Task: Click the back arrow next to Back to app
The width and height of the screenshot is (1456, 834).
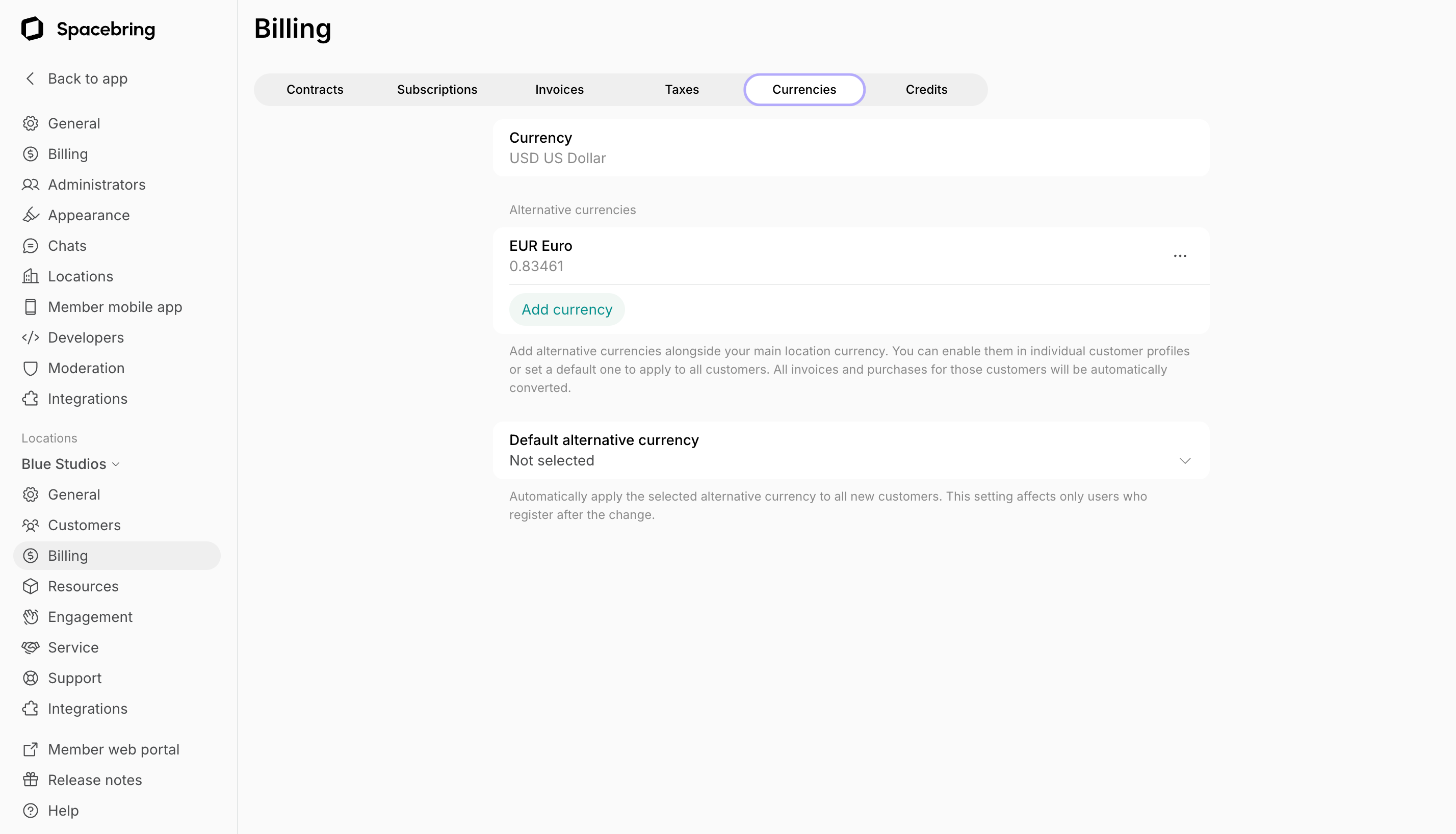Action: click(x=31, y=79)
